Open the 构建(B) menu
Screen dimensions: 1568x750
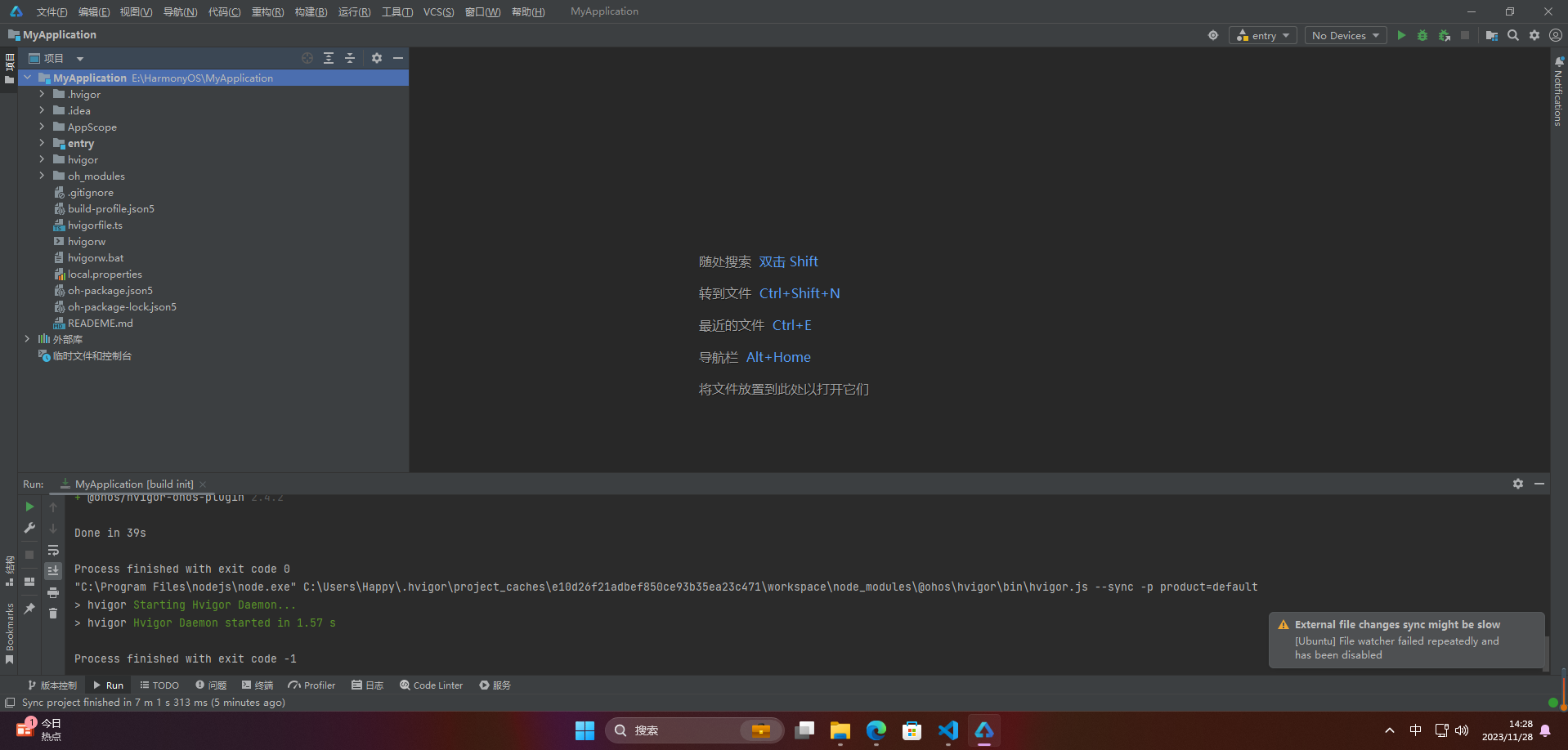(x=311, y=11)
